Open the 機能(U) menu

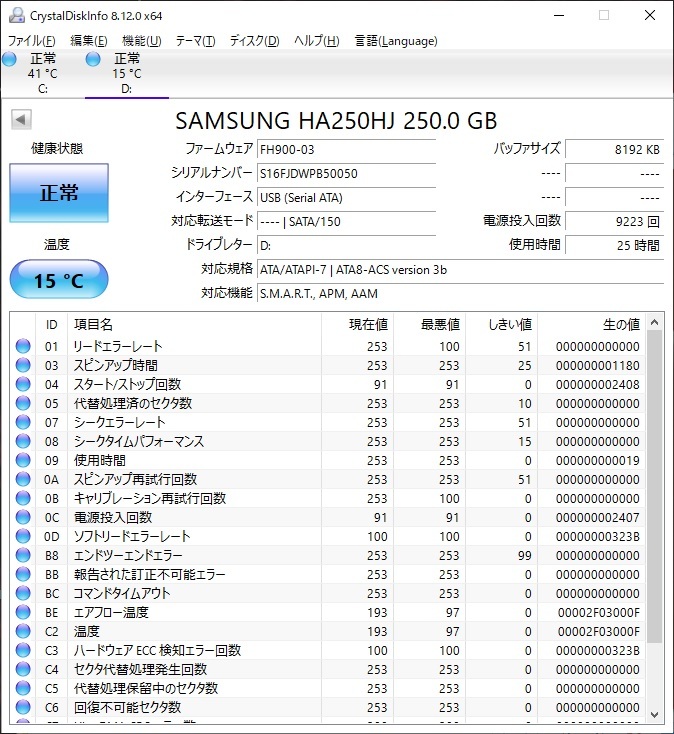[141, 41]
